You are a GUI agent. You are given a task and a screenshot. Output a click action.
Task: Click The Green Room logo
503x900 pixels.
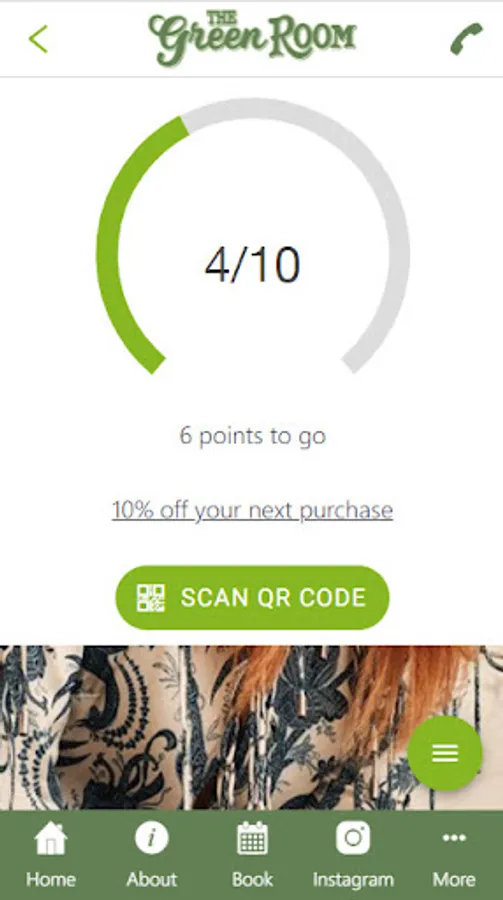253,38
